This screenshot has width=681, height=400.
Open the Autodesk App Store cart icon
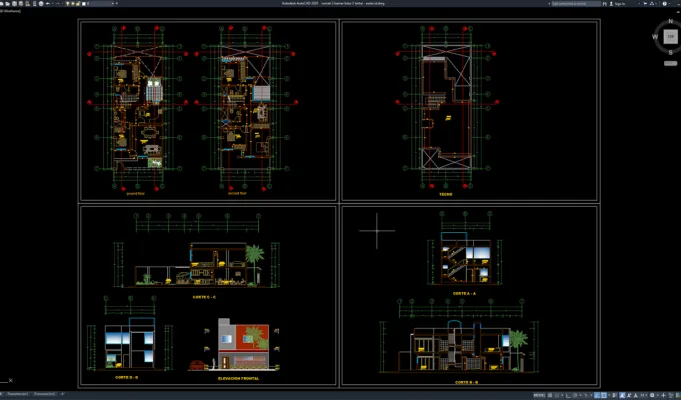coord(645,3)
